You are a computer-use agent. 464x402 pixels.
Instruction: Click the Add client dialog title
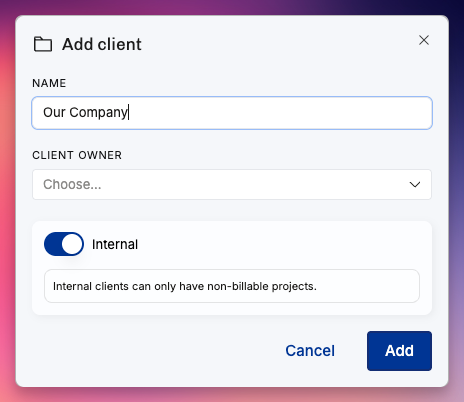click(102, 44)
